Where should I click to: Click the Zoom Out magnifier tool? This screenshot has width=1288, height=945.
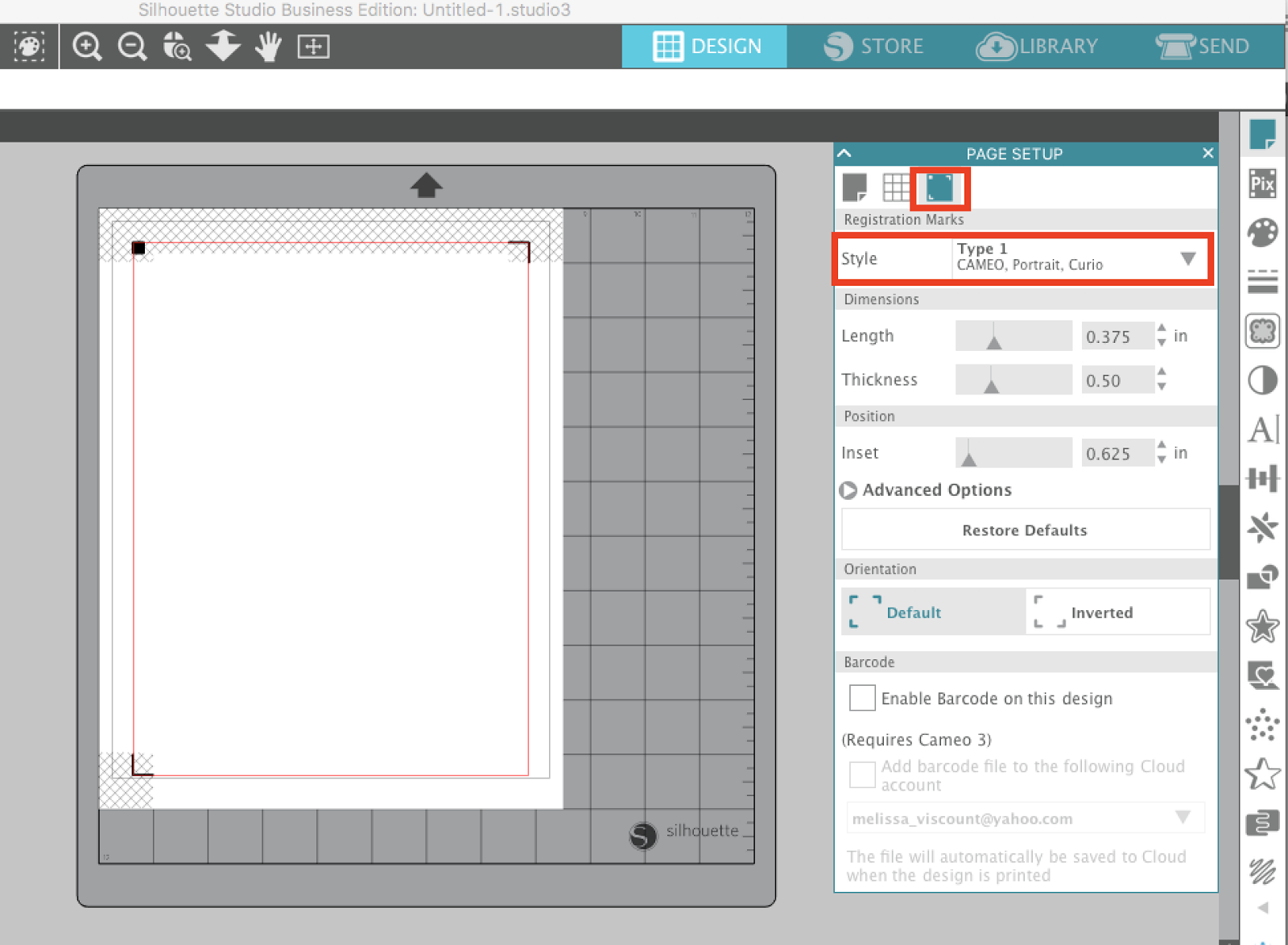[x=132, y=47]
